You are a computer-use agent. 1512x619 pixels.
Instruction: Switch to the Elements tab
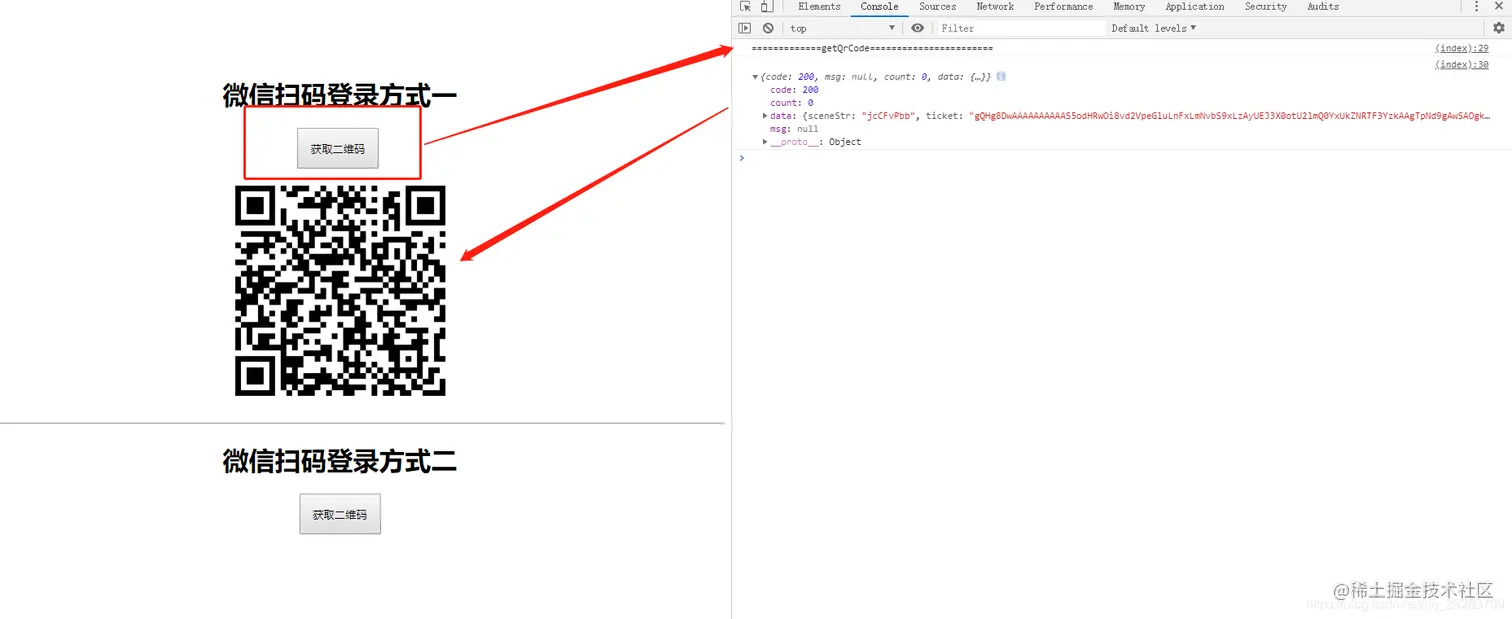pos(819,7)
